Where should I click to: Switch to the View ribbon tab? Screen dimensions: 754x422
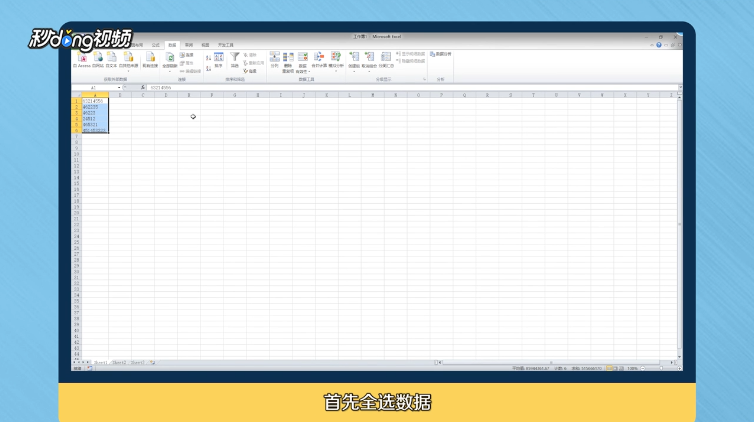point(205,45)
